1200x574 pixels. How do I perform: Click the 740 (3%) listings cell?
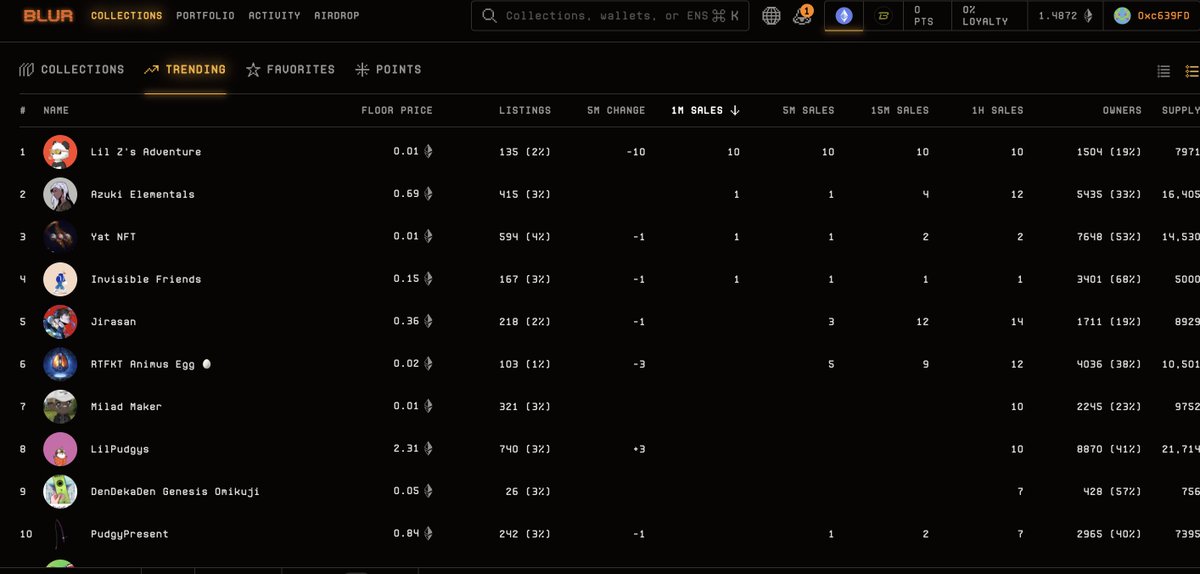(x=525, y=449)
